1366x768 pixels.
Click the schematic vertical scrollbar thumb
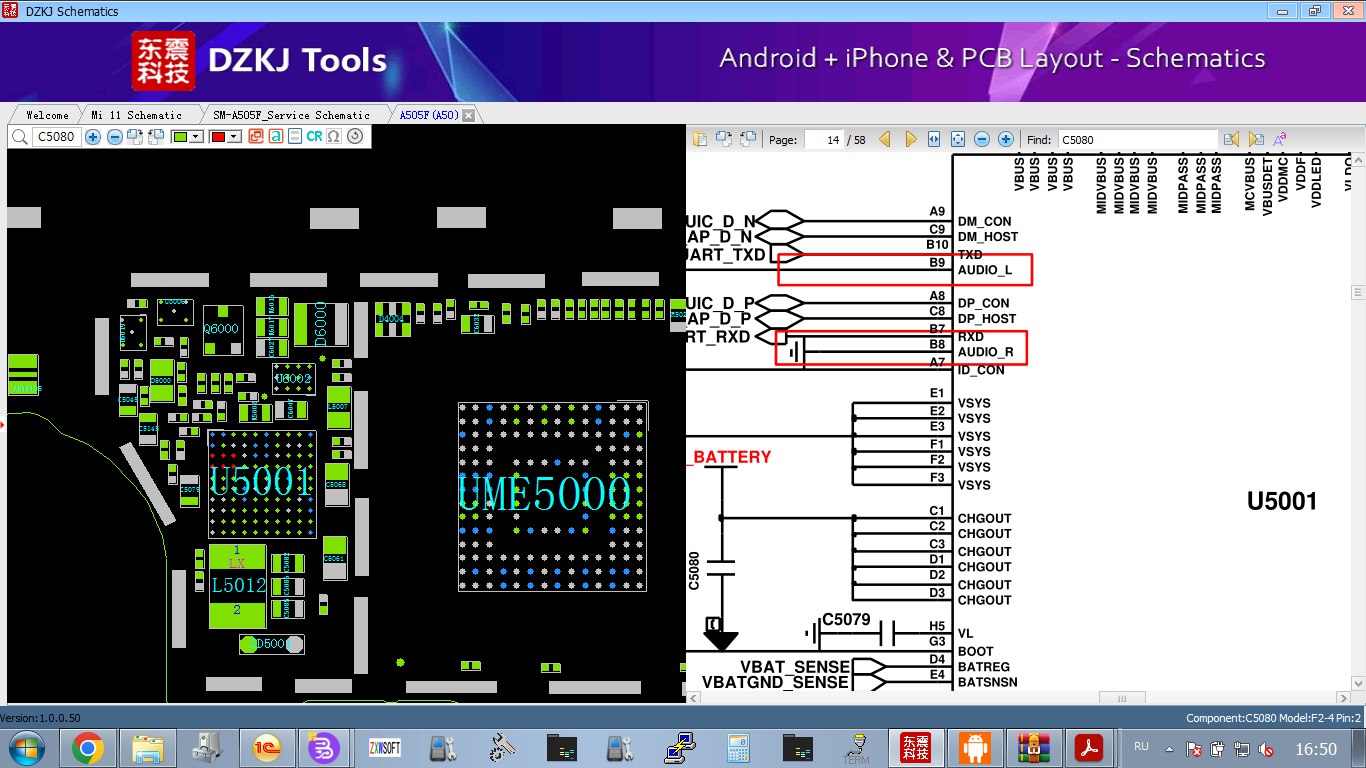tap(1357, 293)
